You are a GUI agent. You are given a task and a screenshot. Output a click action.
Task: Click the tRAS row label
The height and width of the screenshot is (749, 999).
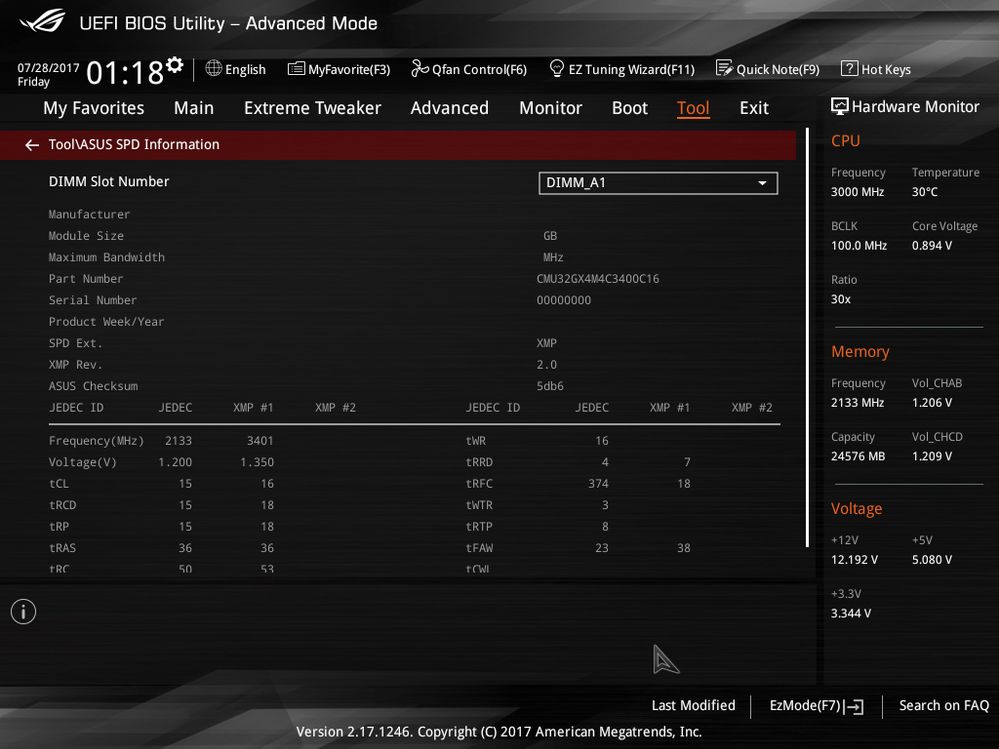point(62,548)
